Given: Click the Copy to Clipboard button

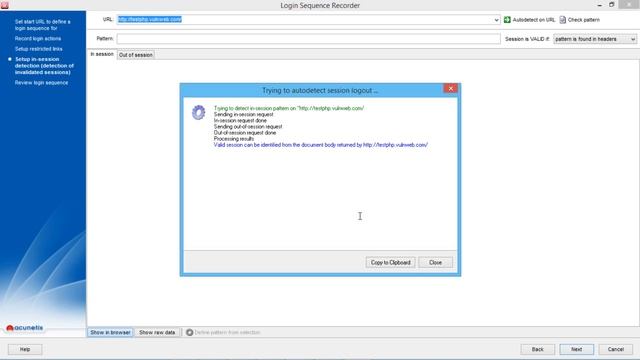Looking at the screenshot, I should pos(391,262).
